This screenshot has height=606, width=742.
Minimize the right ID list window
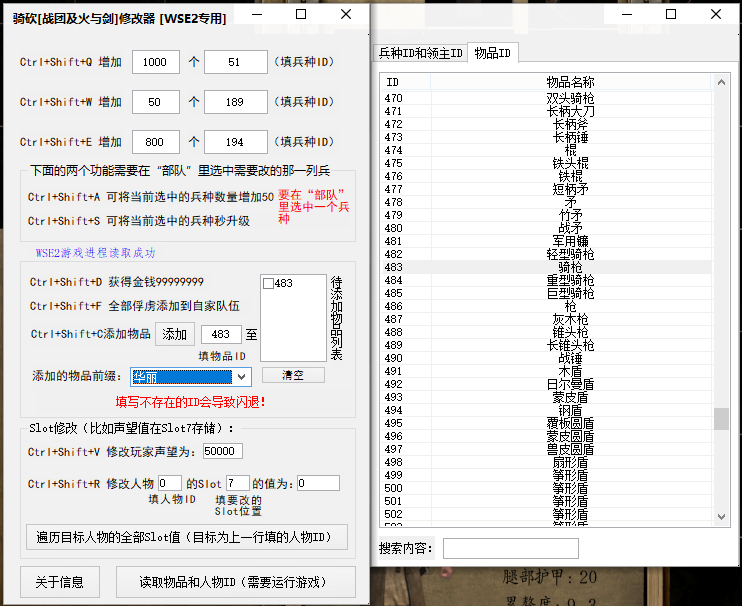pyautogui.click(x=624, y=15)
